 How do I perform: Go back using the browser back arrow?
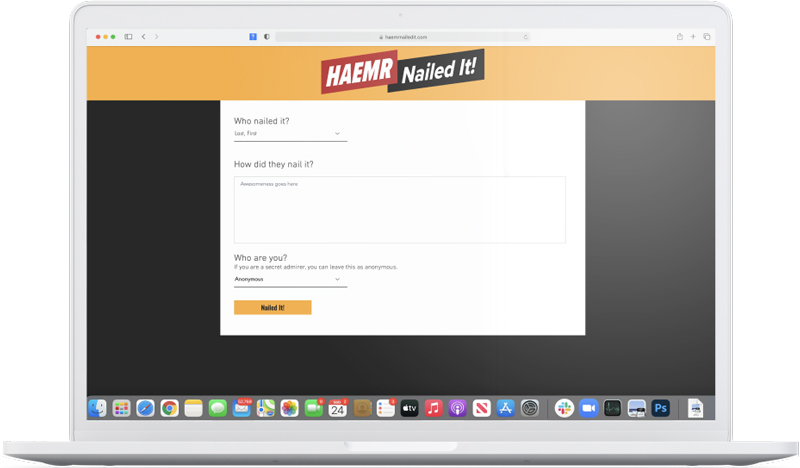point(144,37)
